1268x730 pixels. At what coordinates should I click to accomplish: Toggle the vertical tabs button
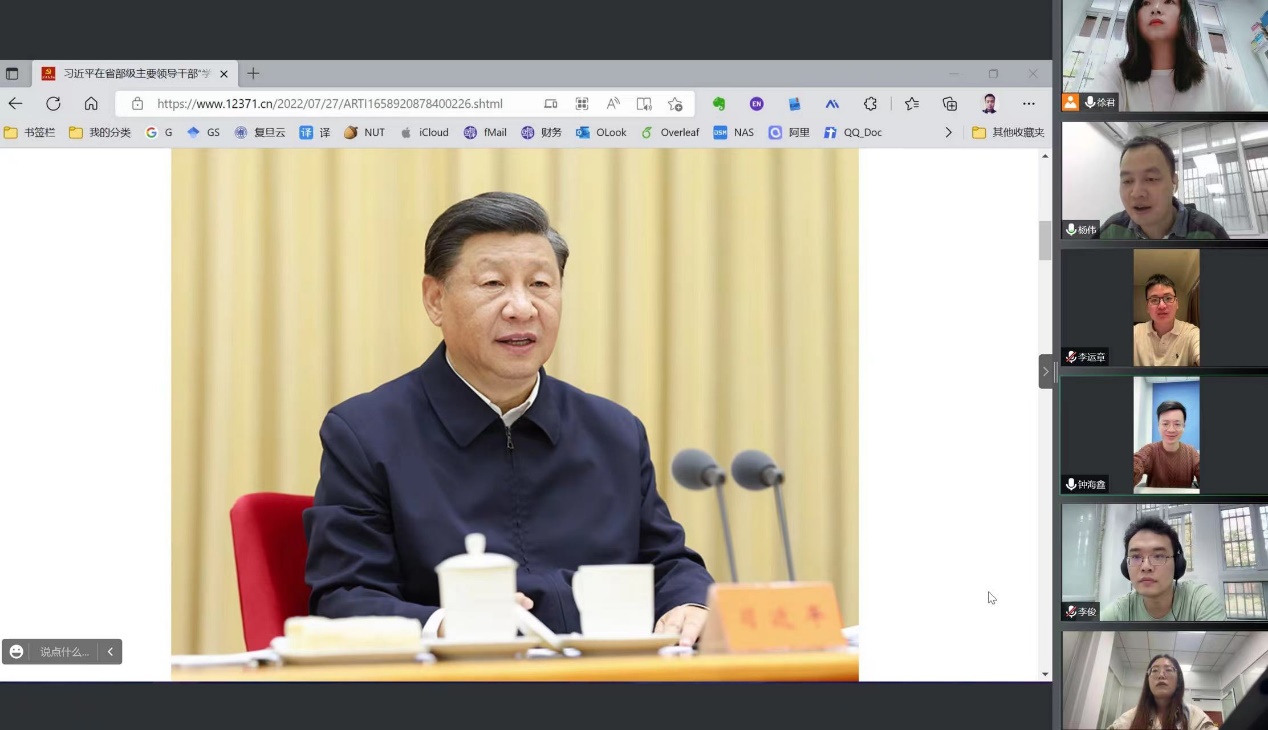click(12, 74)
